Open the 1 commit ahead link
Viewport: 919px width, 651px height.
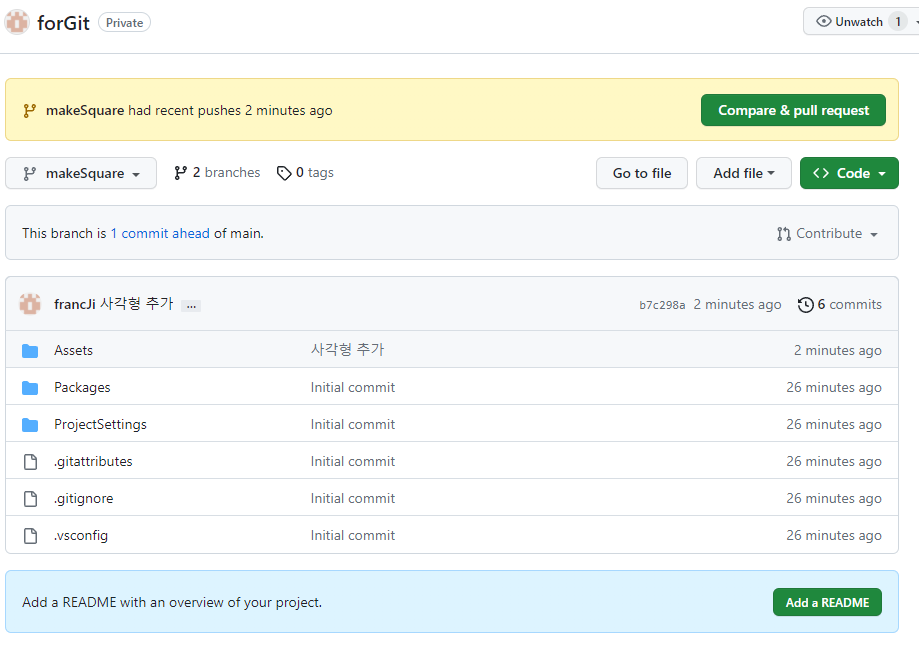click(x=160, y=233)
